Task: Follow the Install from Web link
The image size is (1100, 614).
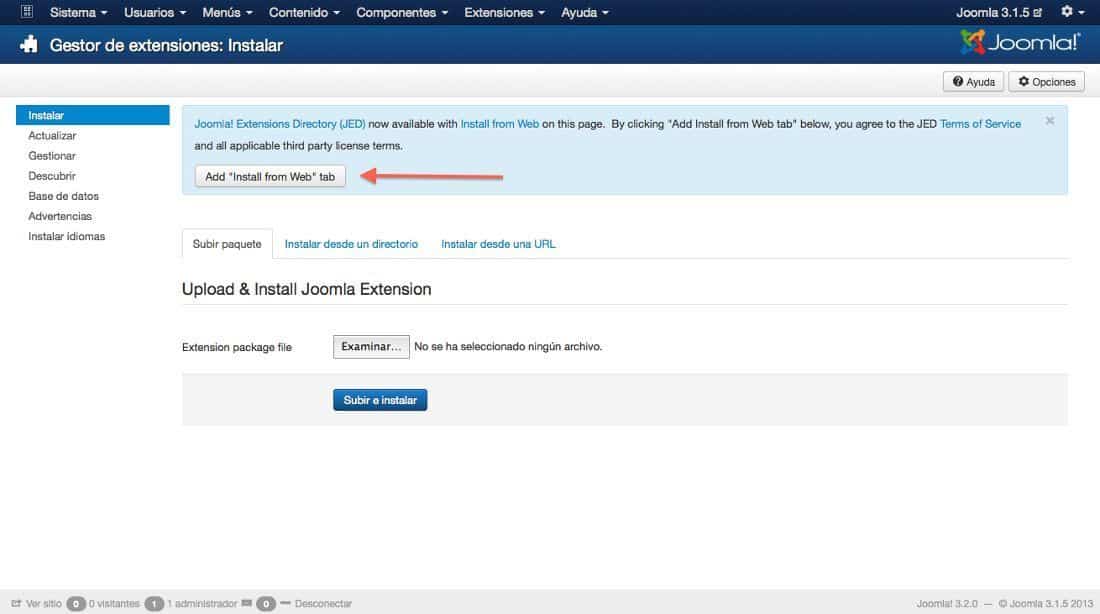Action: [x=499, y=124]
